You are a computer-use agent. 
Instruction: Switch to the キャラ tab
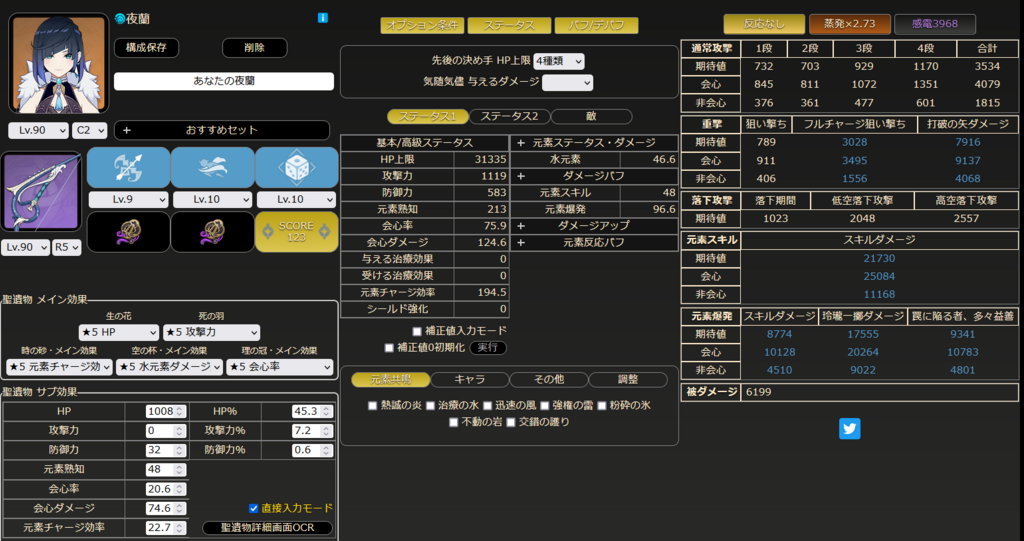click(469, 380)
